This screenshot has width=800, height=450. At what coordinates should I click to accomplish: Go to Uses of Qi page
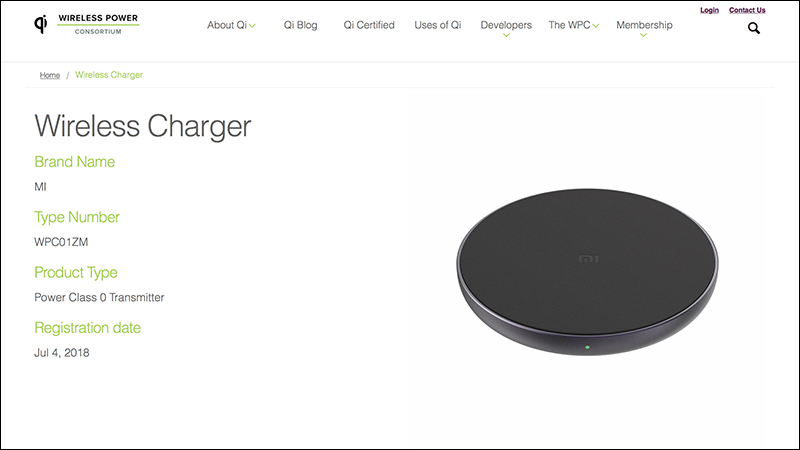point(438,25)
